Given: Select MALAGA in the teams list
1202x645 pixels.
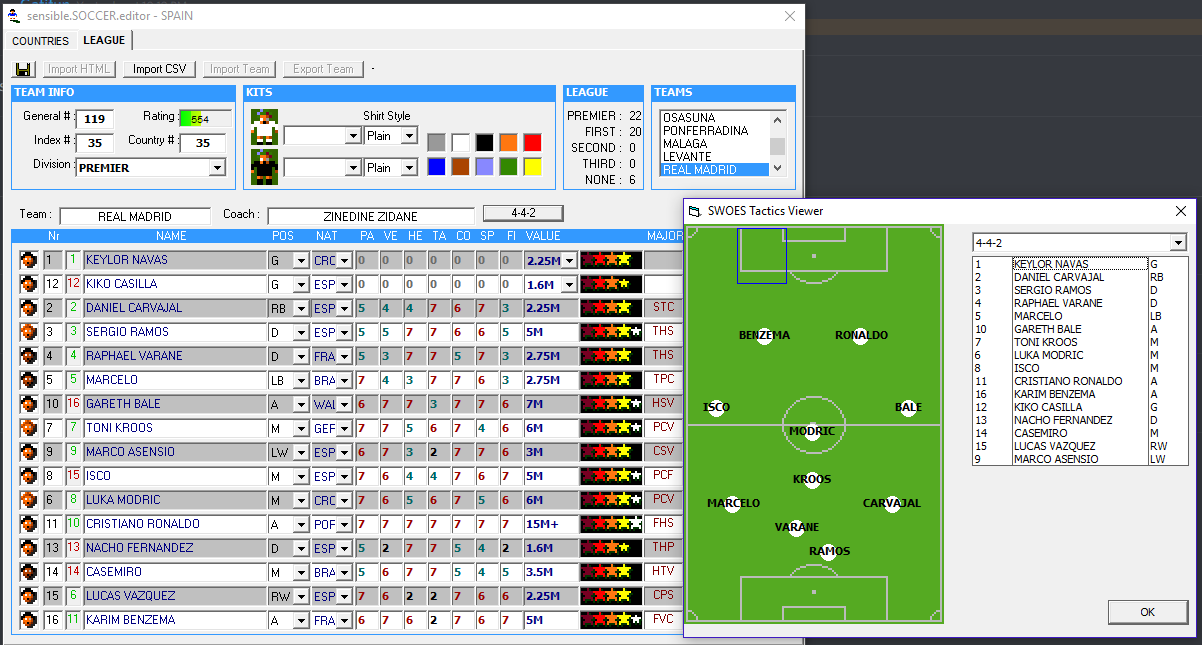Looking at the screenshot, I should point(685,144).
